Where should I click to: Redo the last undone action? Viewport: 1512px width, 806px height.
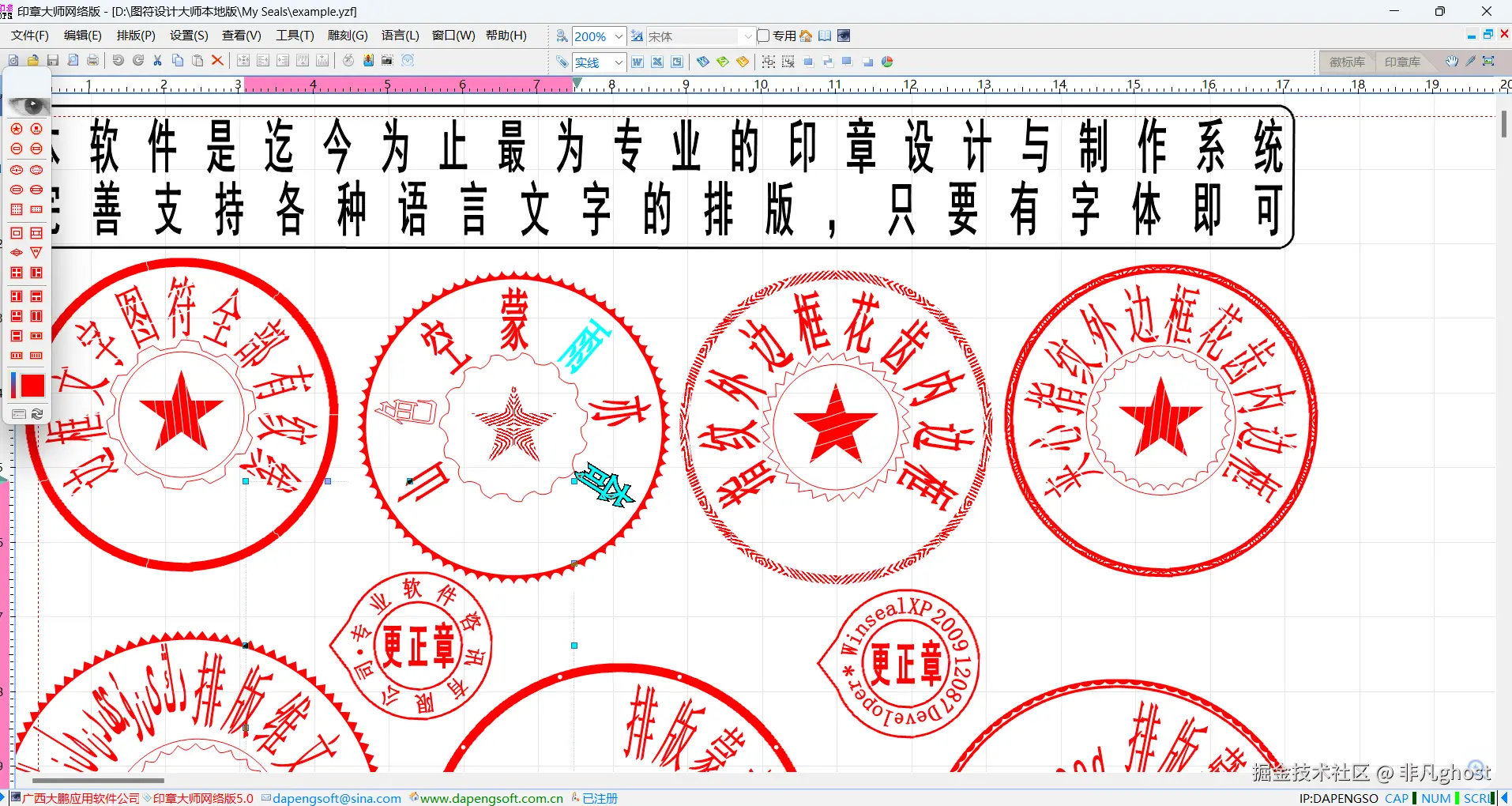(x=138, y=61)
